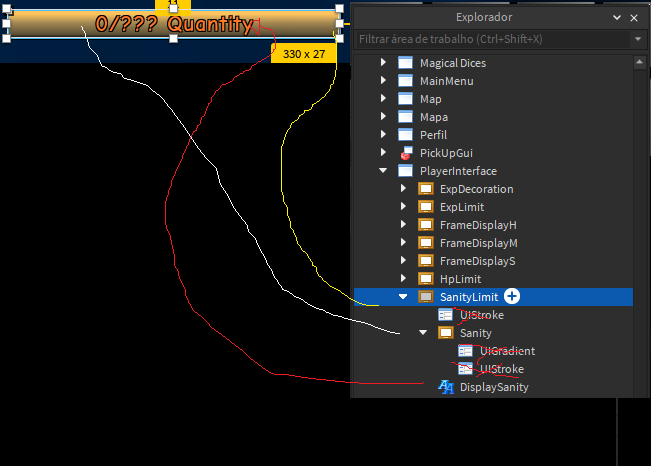The height and width of the screenshot is (466, 651).
Task: Expand the HpLimit node
Action: tap(403, 279)
